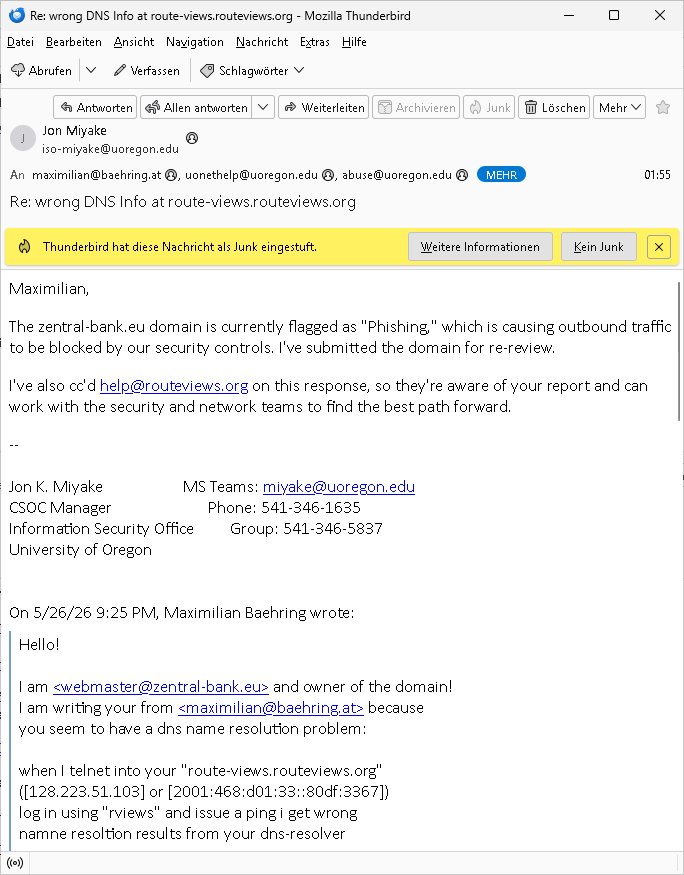Click contact icon beside abuse@uoregon.edu
The height and width of the screenshot is (875, 684).
point(462,175)
